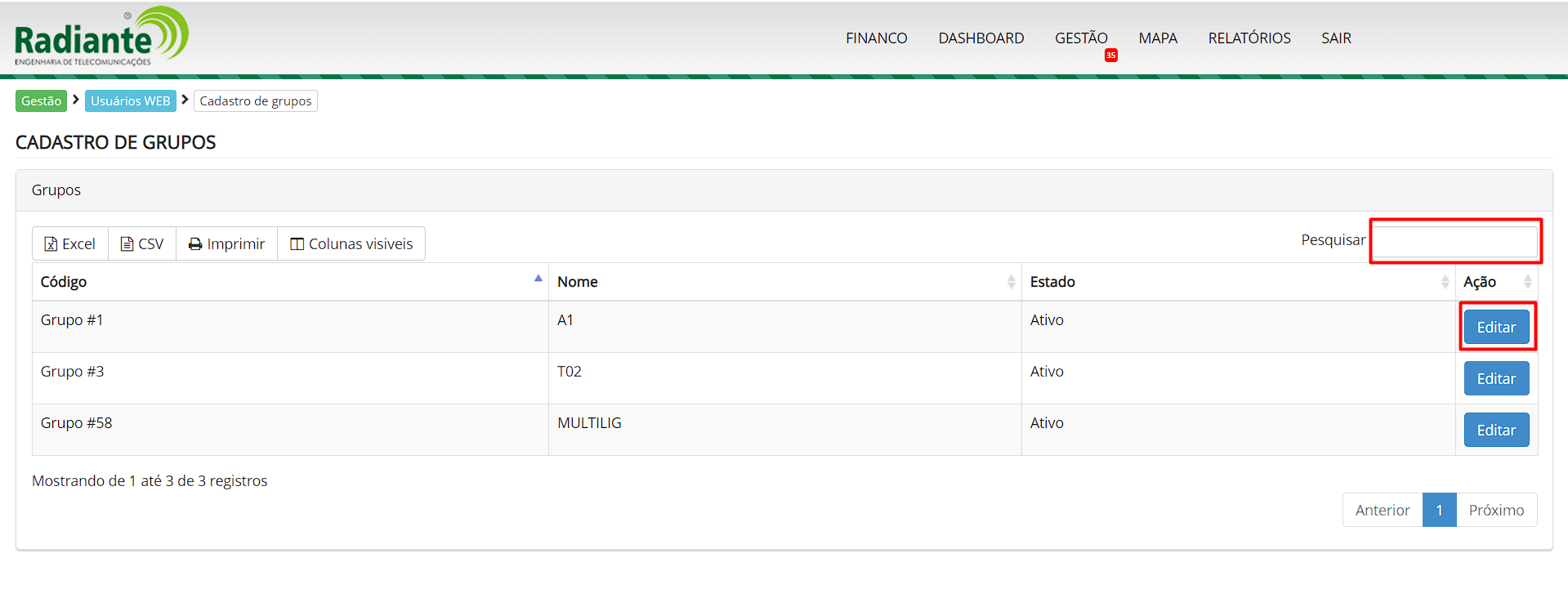The width and height of the screenshot is (1568, 607).
Task: Go to the Próximo page
Action: coord(1495,510)
